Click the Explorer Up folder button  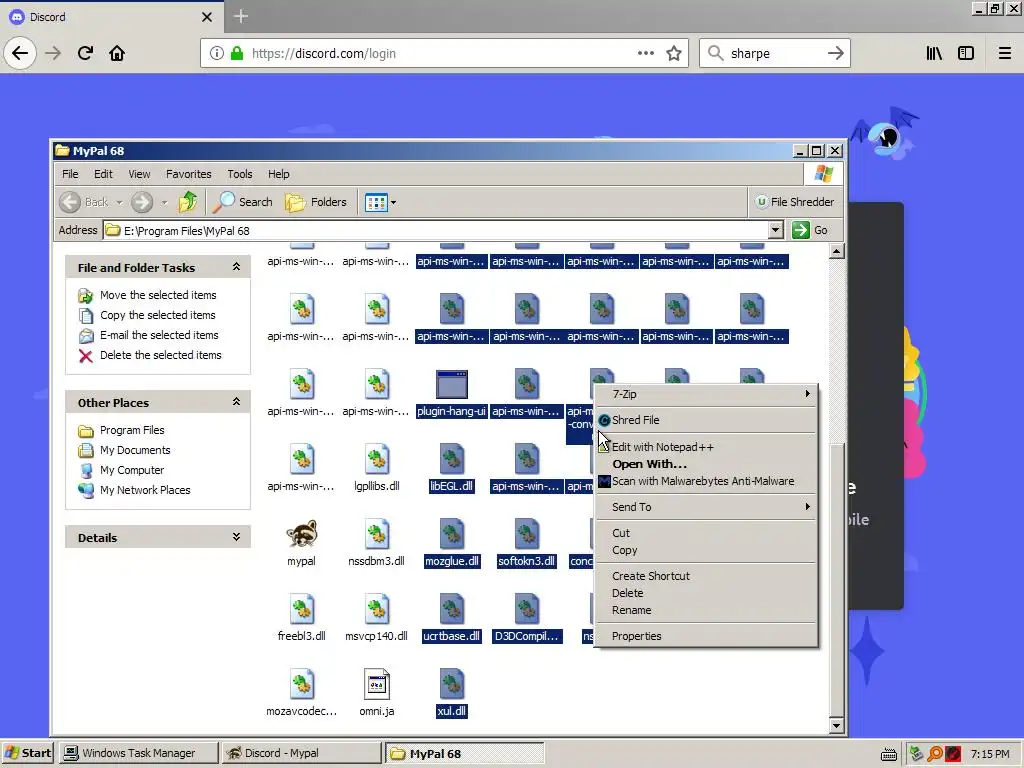click(187, 202)
